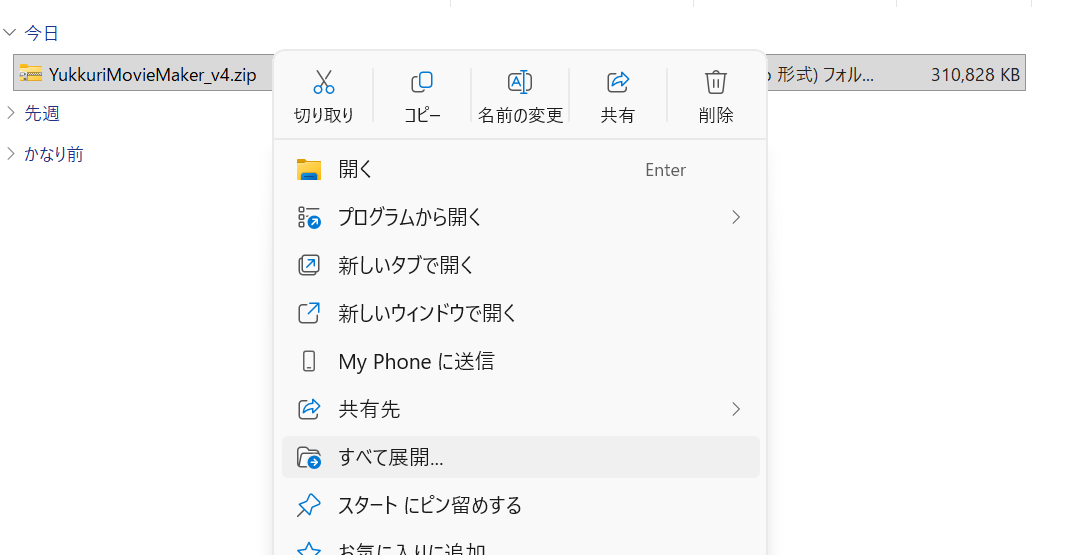Click the share icon (共有) in top row
Viewport: 1068px width, 555px height.
pos(618,82)
